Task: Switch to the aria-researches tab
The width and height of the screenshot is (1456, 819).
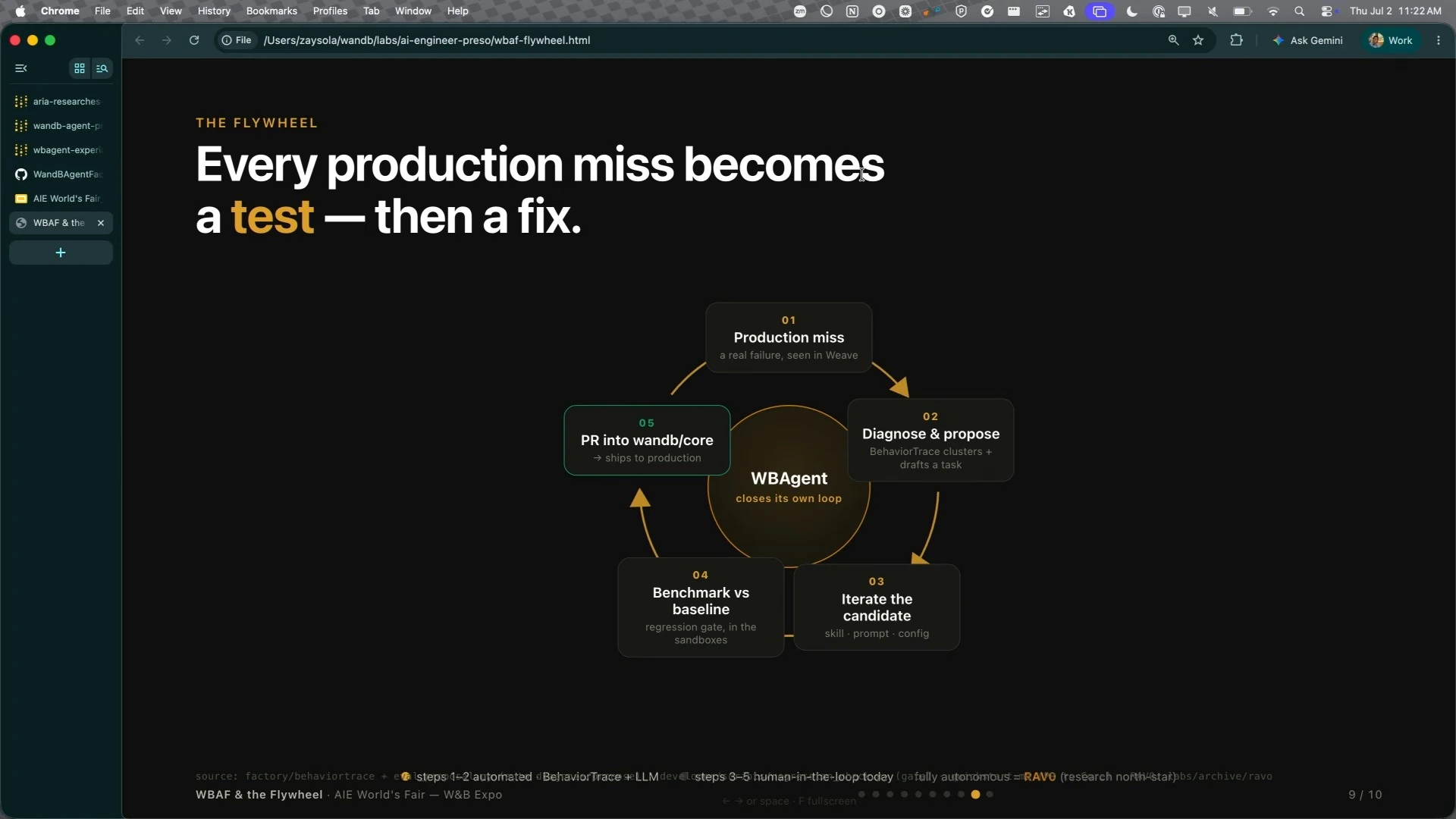Action: (61, 102)
